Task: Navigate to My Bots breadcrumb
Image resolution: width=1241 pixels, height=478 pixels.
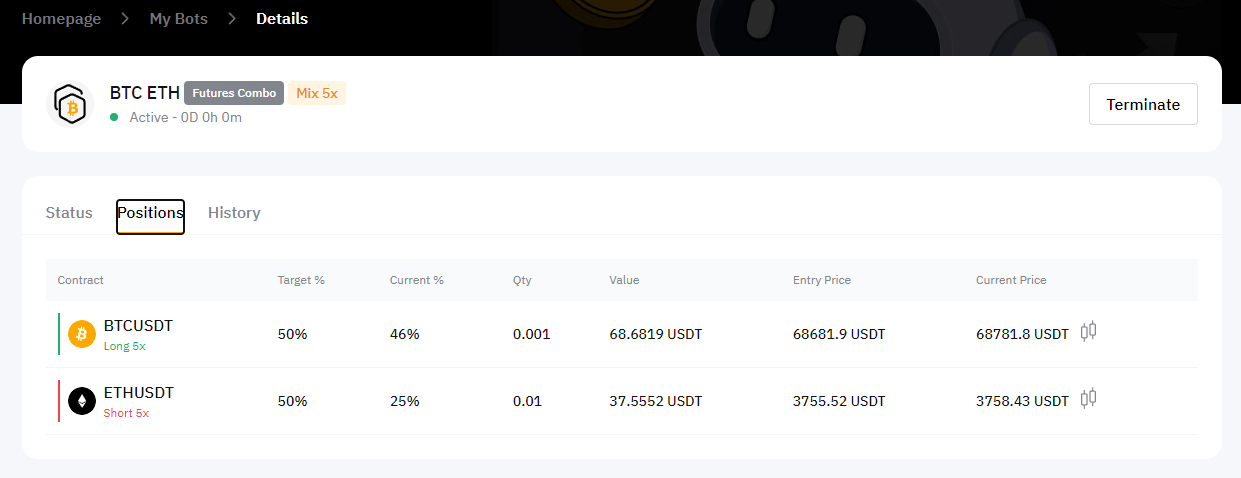Action: coord(179,19)
